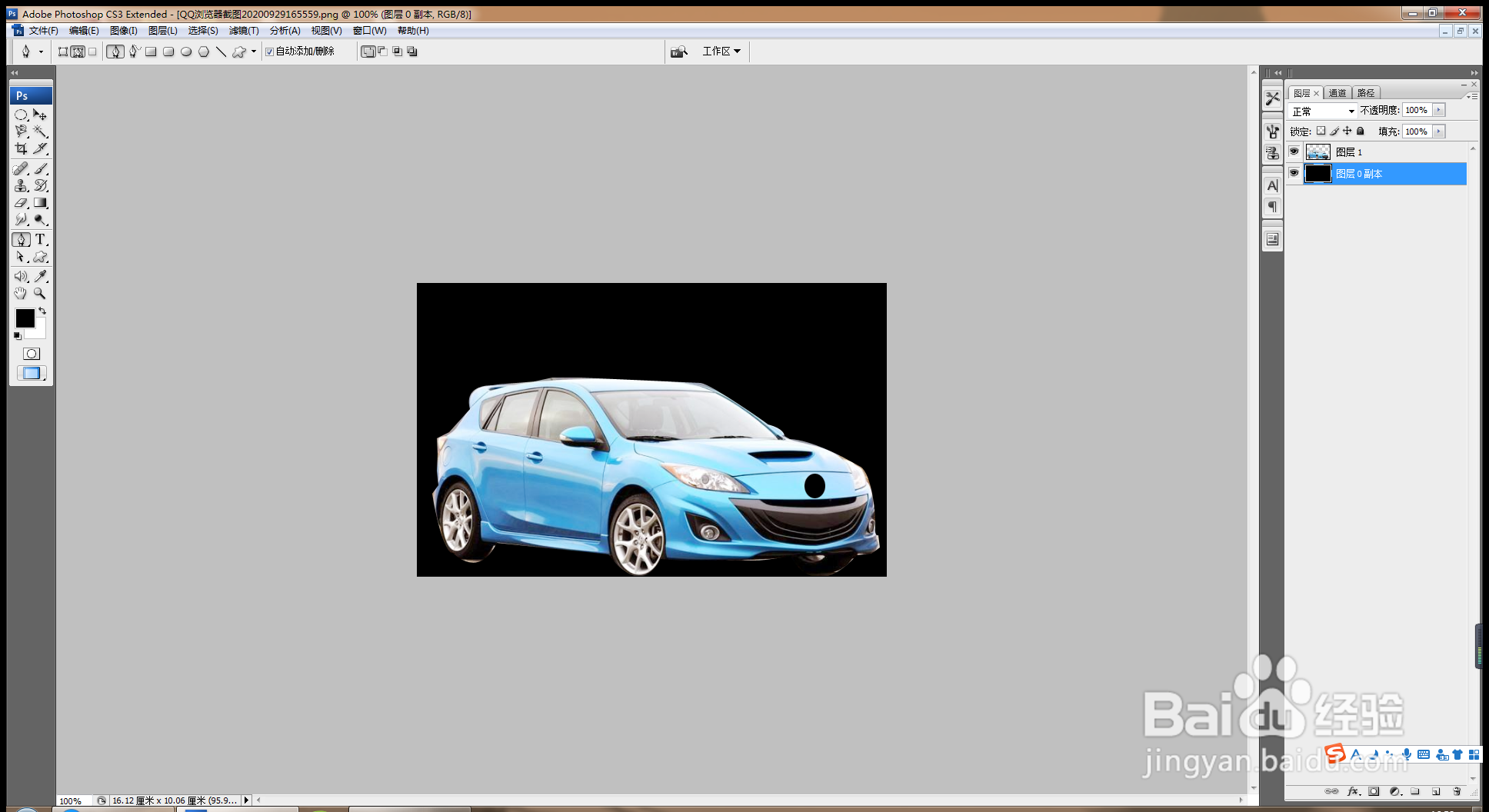
Task: Choose the Line shape in options bar
Action: tap(221, 52)
